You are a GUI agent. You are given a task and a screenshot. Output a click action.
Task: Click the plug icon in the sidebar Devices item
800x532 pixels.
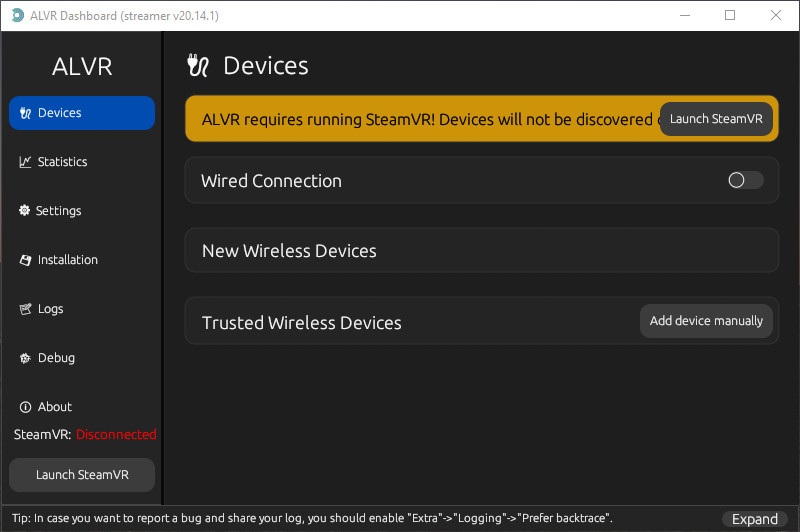tap(26, 113)
